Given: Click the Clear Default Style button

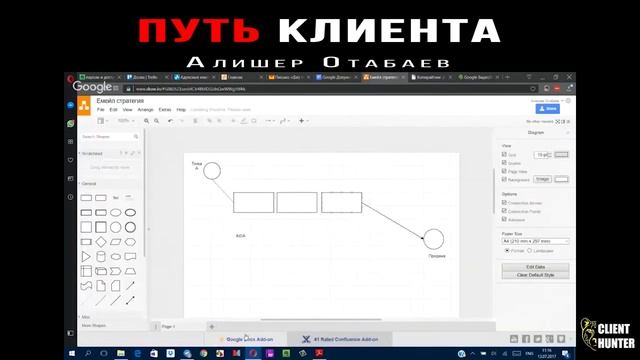Looking at the screenshot, I should tap(535, 275).
